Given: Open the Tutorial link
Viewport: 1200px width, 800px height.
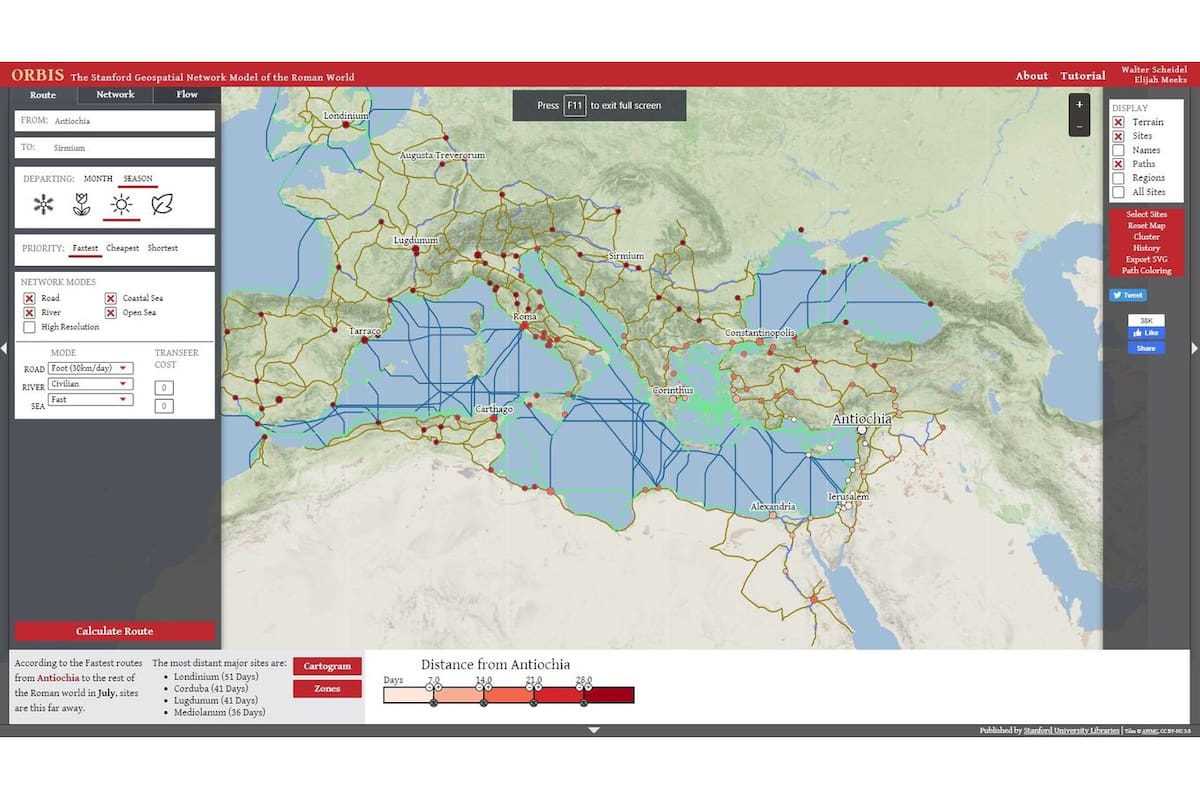Looking at the screenshot, I should point(1083,76).
